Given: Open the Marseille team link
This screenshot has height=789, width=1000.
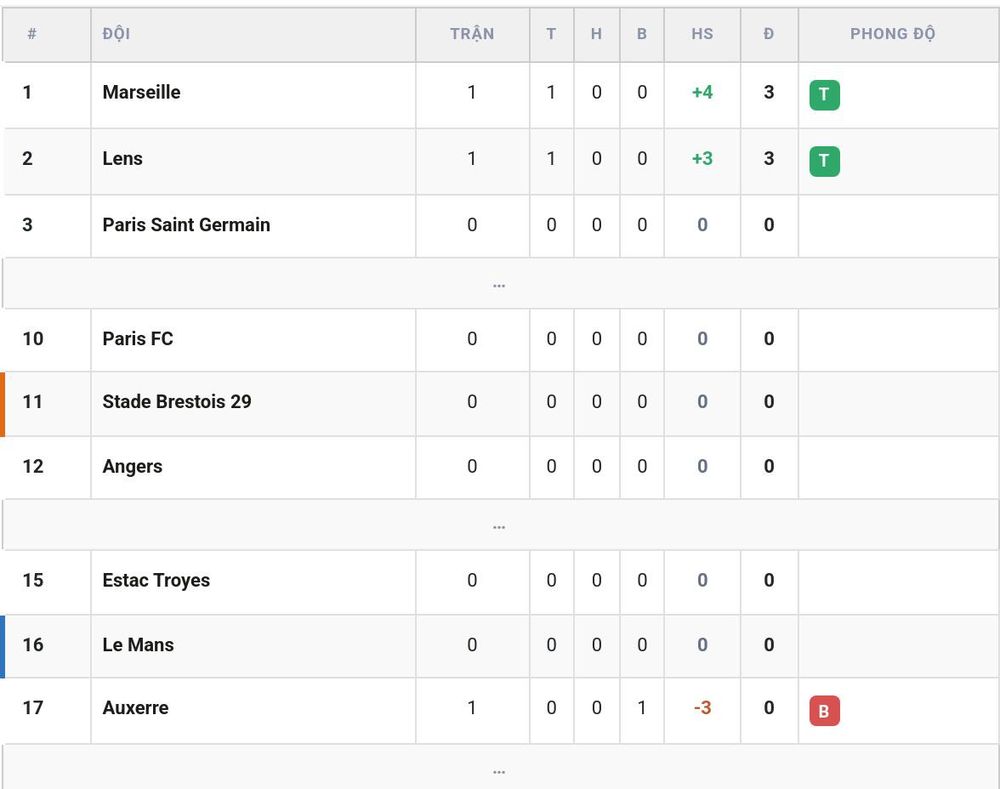Looking at the screenshot, I should click(142, 92).
